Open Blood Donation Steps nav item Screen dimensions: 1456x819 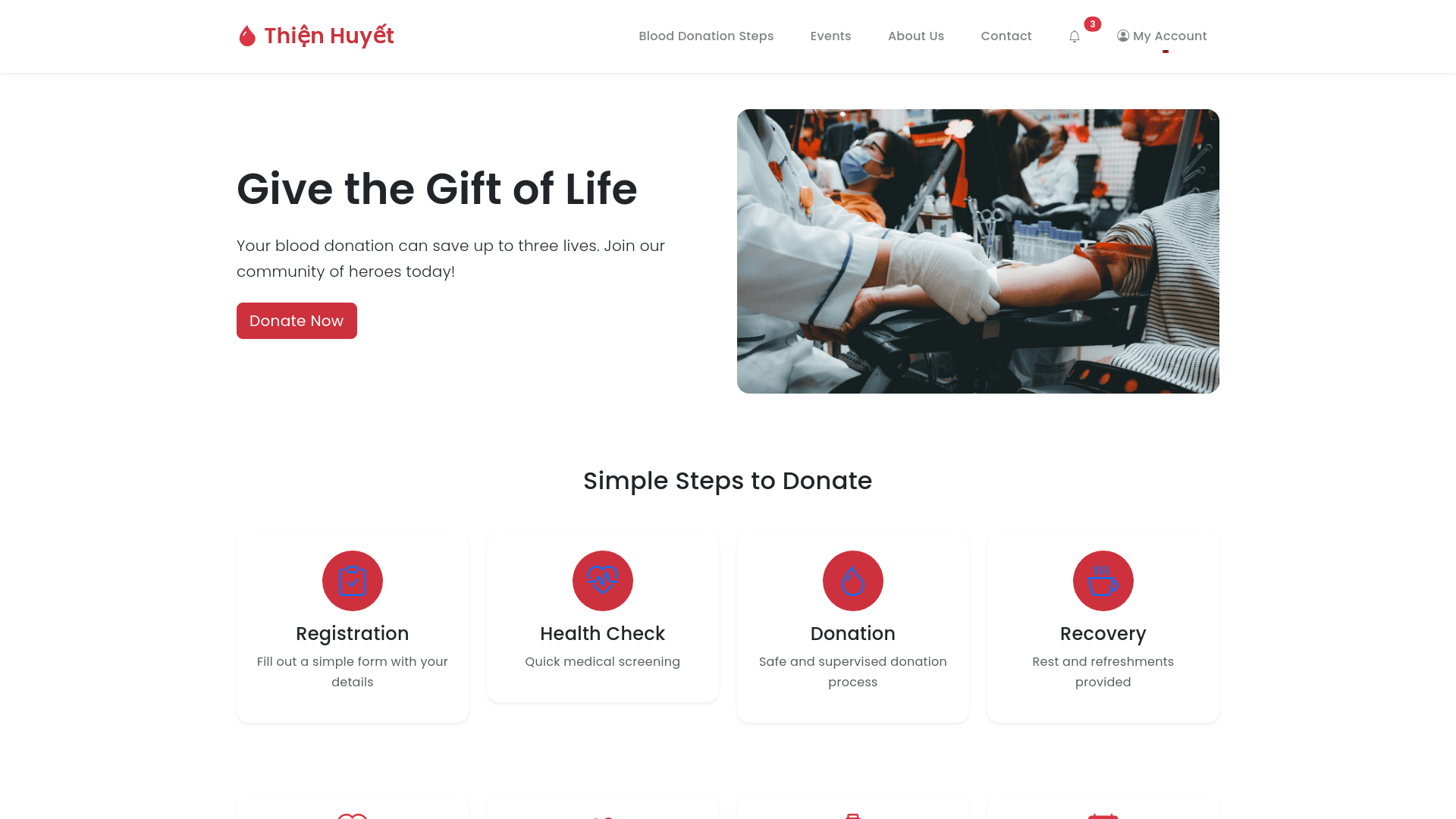pos(706,36)
